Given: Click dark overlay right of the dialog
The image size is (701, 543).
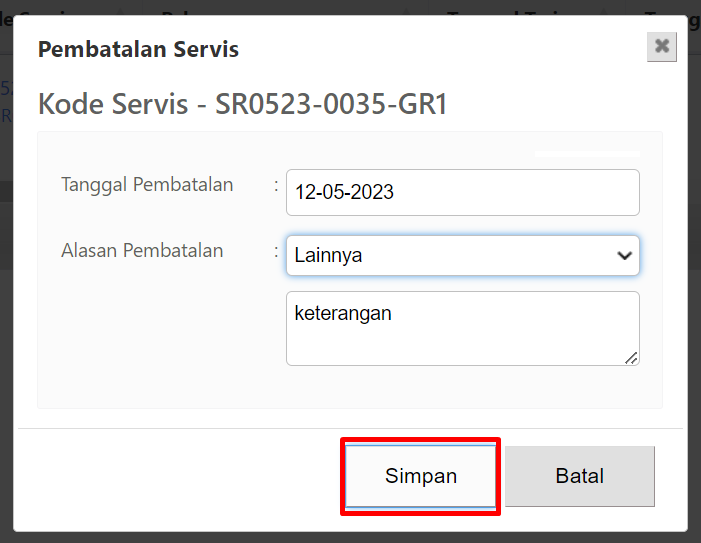Looking at the screenshot, I should (x=694, y=268).
